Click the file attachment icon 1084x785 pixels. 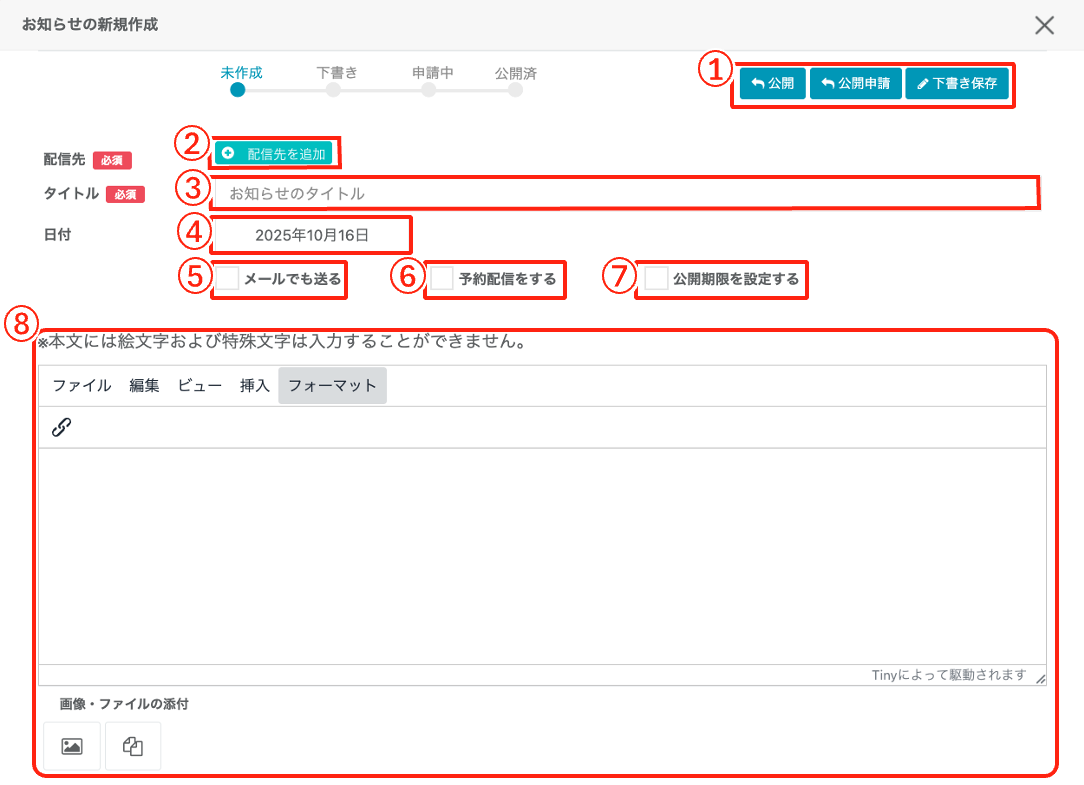click(x=133, y=746)
